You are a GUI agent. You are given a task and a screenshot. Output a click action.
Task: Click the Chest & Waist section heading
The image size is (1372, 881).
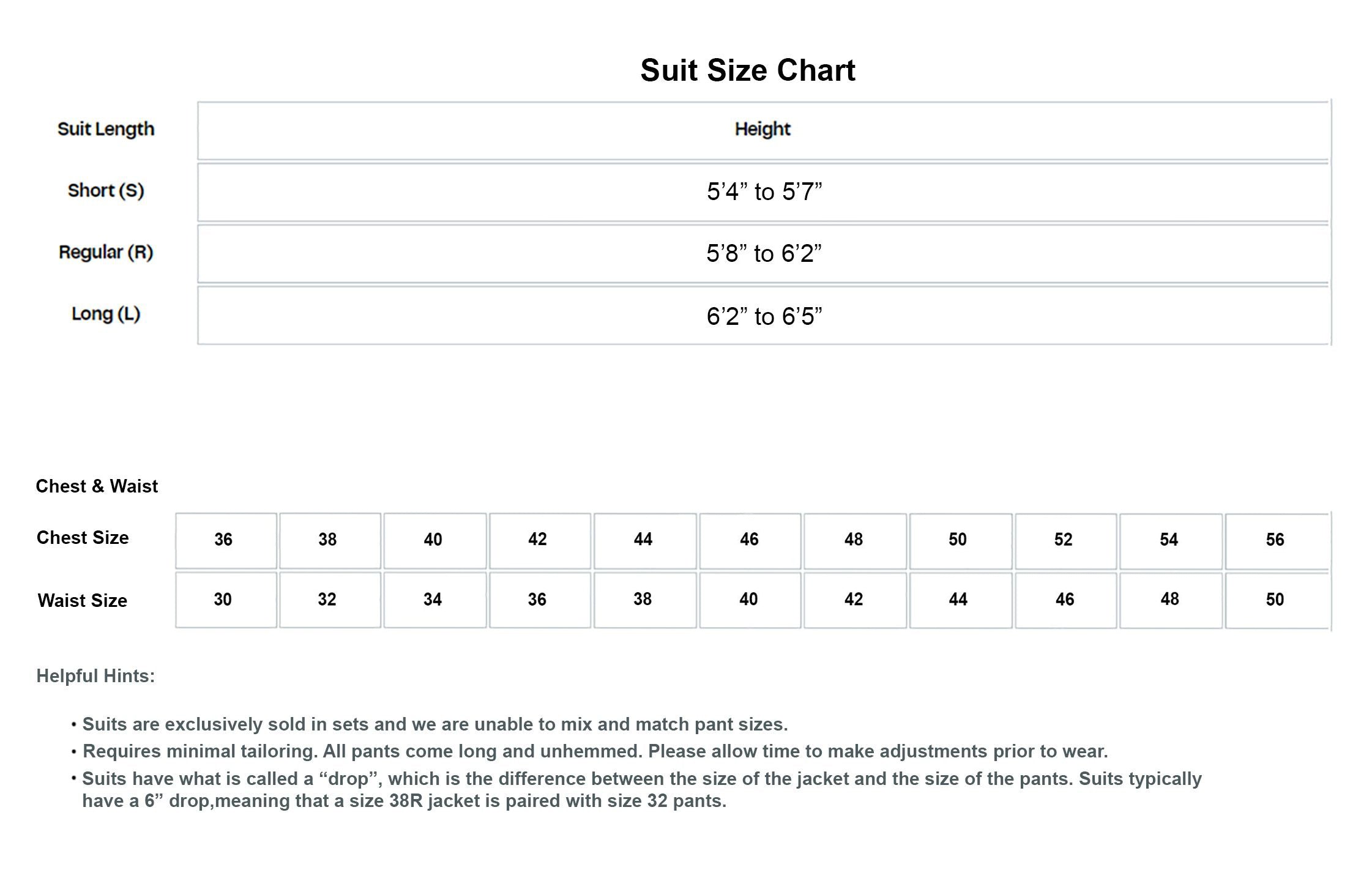coord(97,486)
